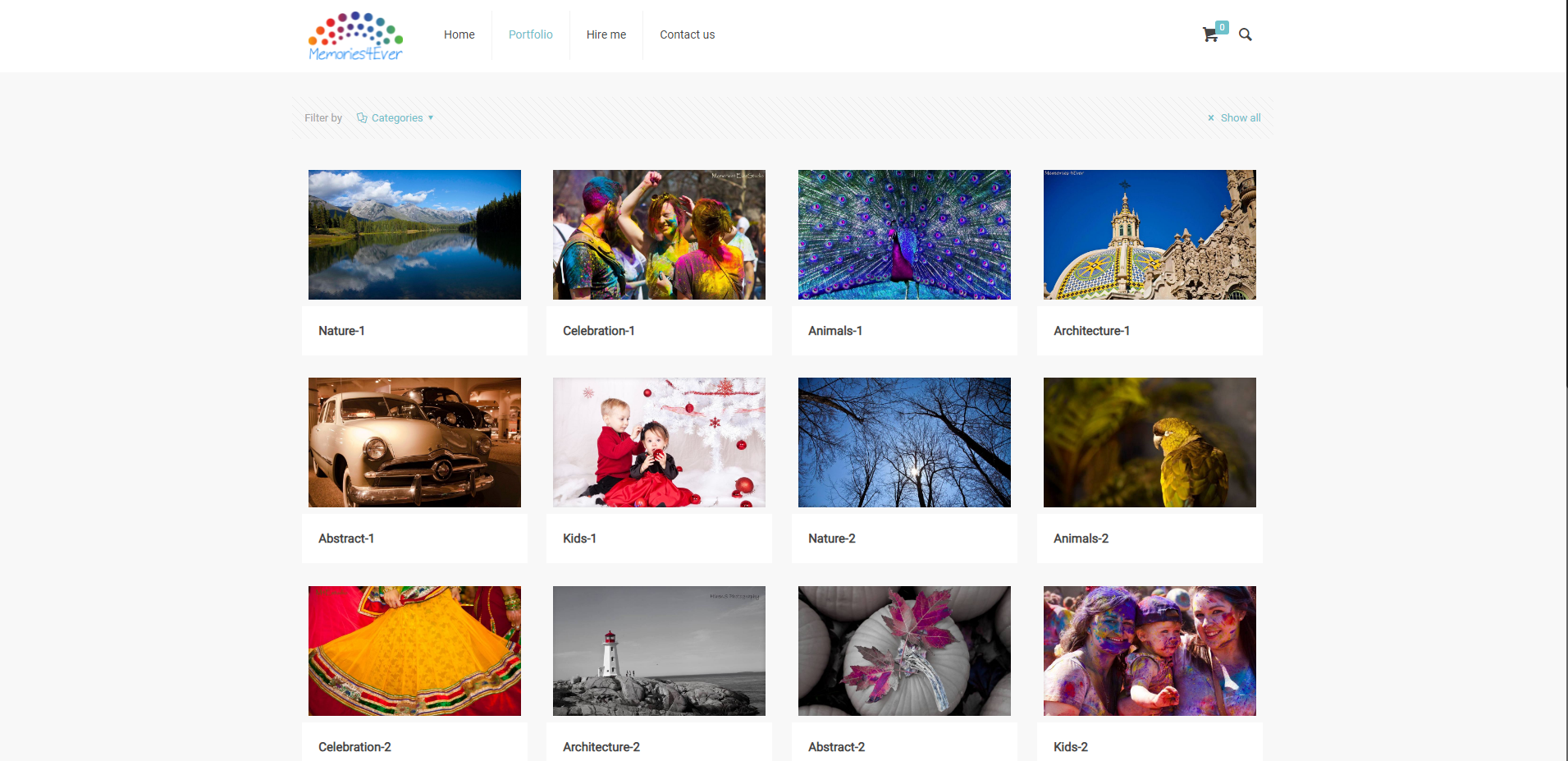Open the shopping cart icon

pos(1209,34)
